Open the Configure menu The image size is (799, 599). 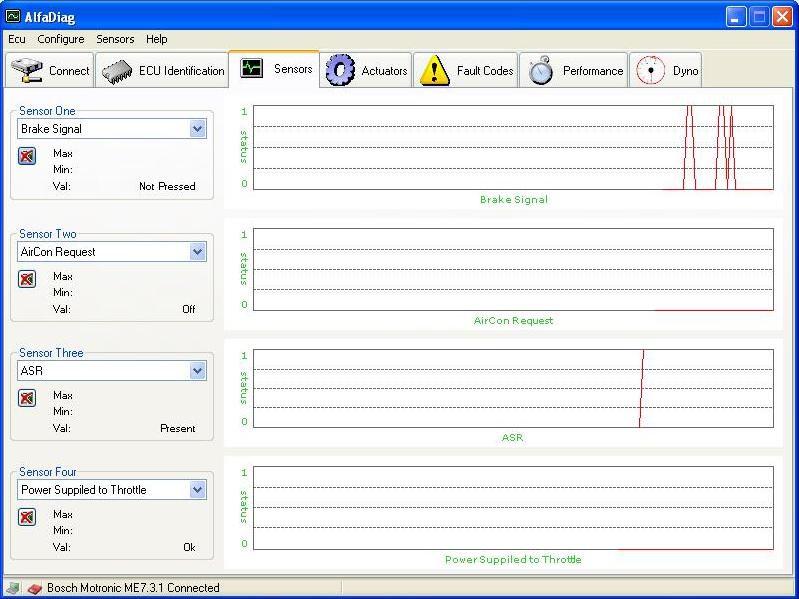pyautogui.click(x=61, y=39)
